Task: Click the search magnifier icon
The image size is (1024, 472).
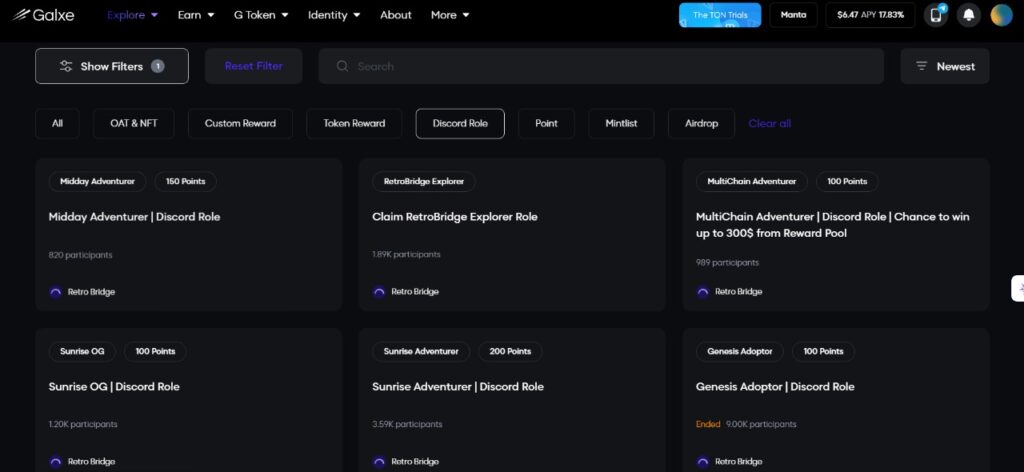Action: coord(342,66)
